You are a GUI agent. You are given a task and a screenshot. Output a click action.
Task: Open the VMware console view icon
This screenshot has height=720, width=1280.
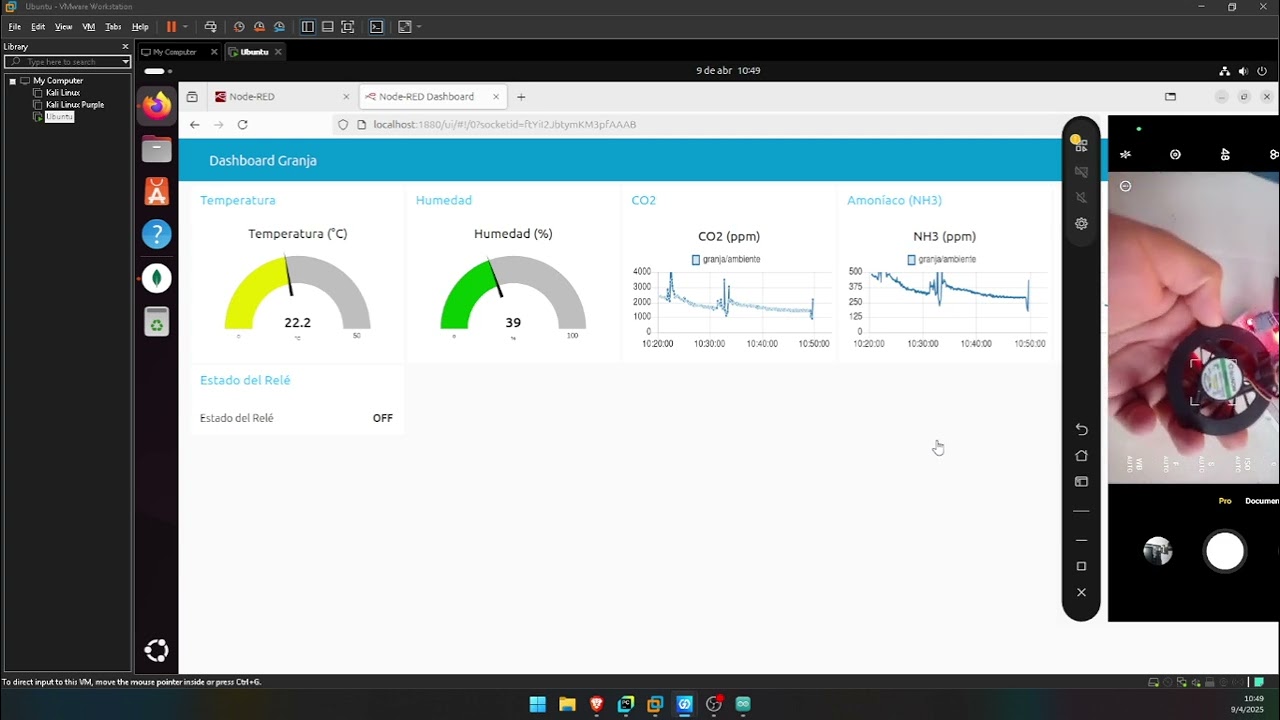[376, 27]
